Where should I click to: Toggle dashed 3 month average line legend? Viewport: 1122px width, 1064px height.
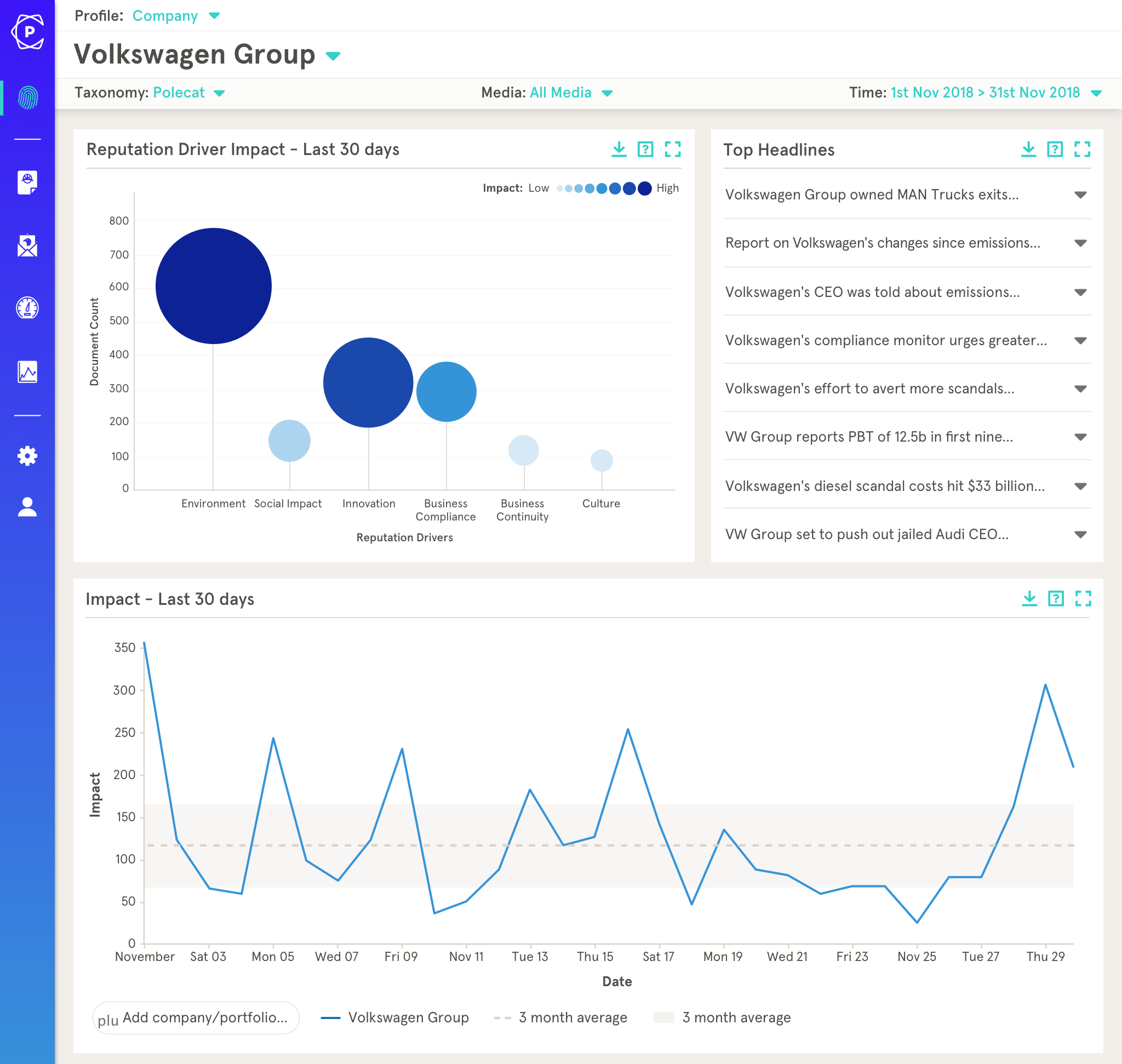[x=560, y=1017]
